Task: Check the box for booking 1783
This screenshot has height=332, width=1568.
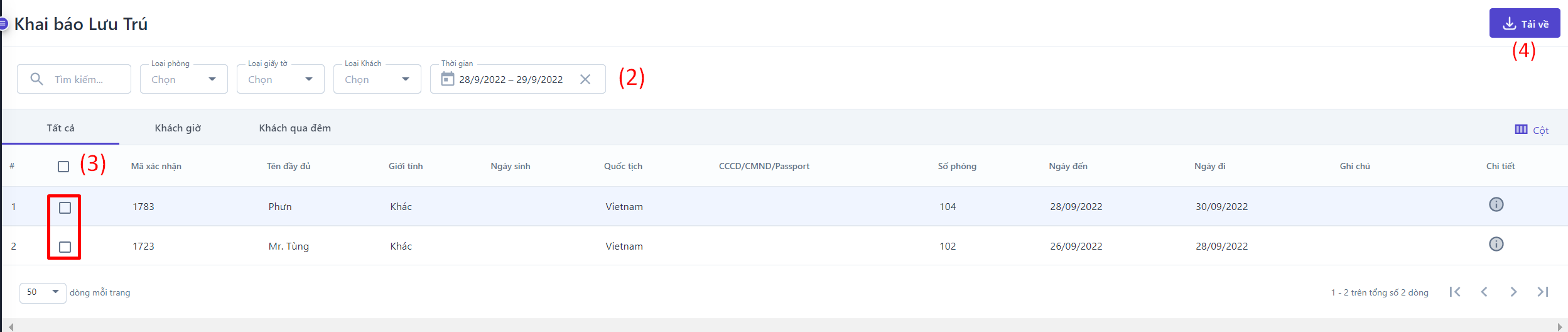Action: 65,207
